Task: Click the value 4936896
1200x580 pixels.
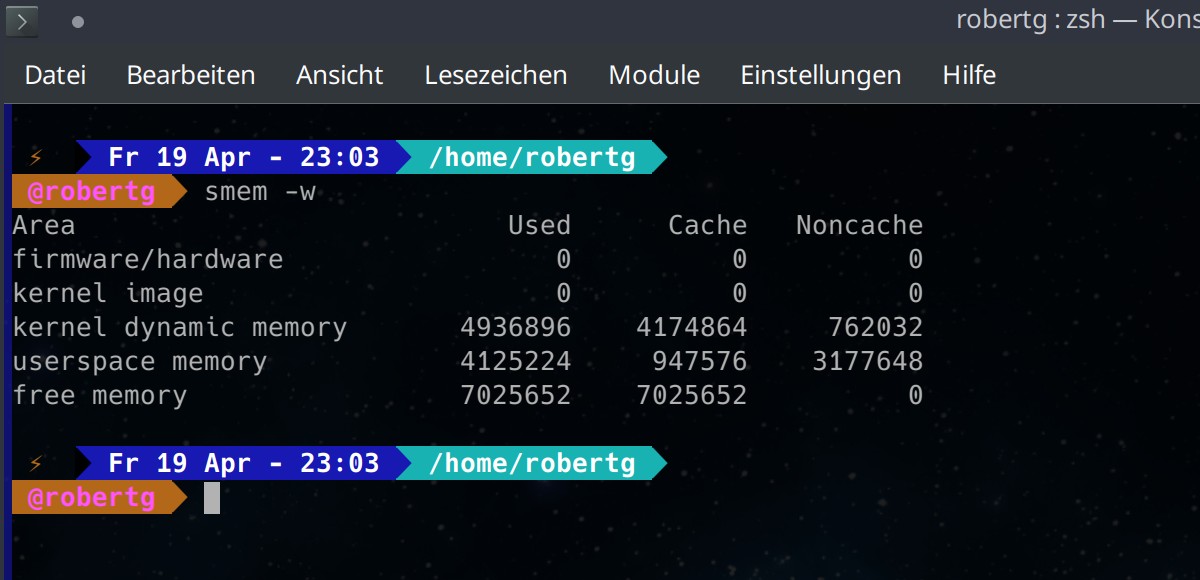Action: click(x=516, y=327)
